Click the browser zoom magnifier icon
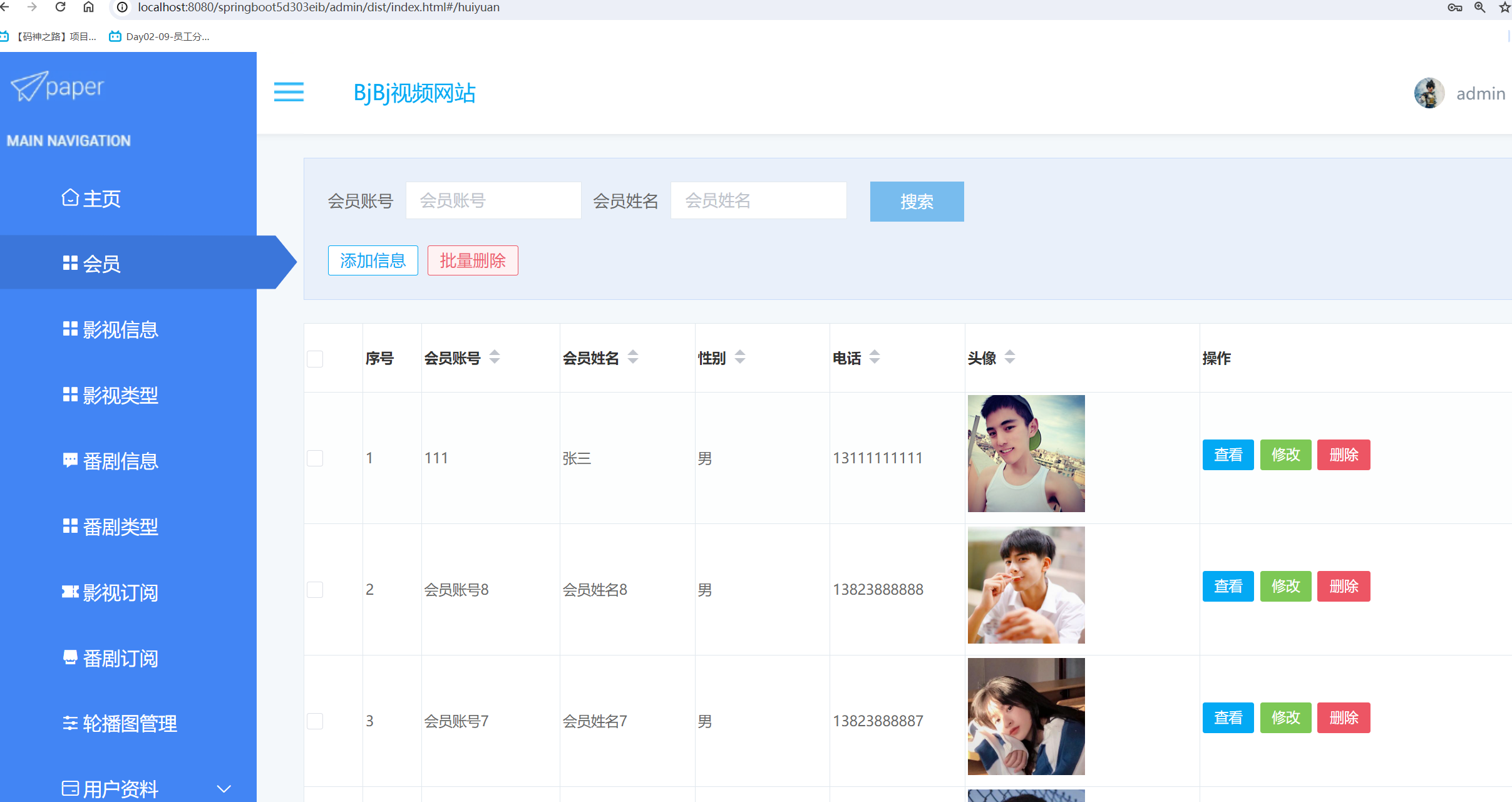 point(1479,7)
